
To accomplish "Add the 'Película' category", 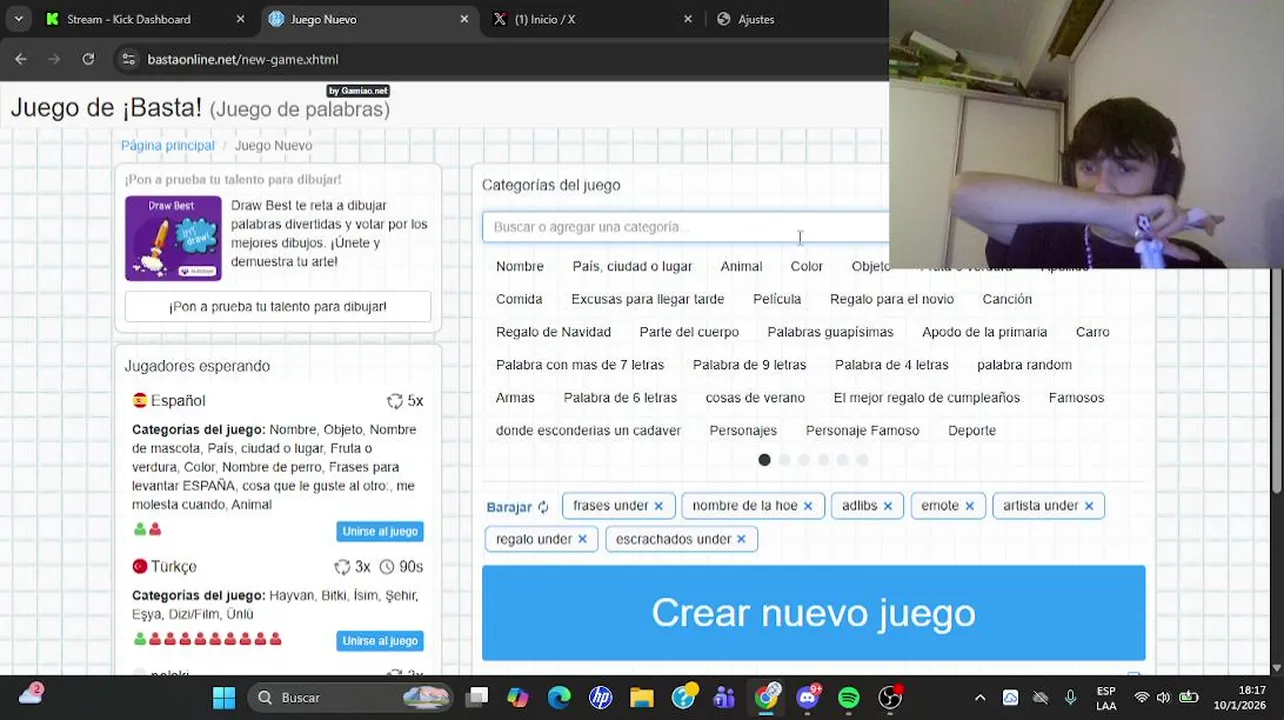I will (777, 299).
